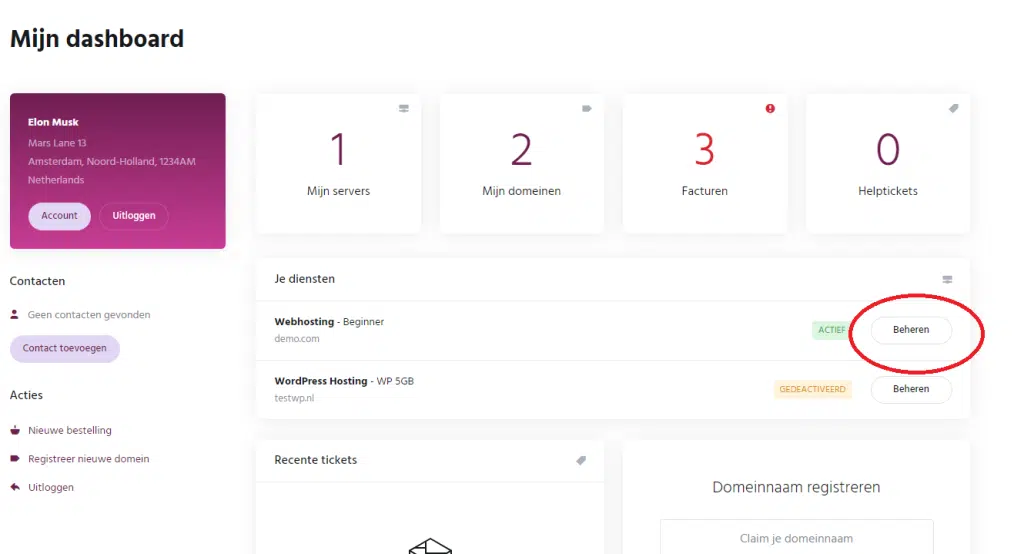This screenshot has width=1024, height=554.
Task: Open the Account button
Action: pyautogui.click(x=59, y=216)
